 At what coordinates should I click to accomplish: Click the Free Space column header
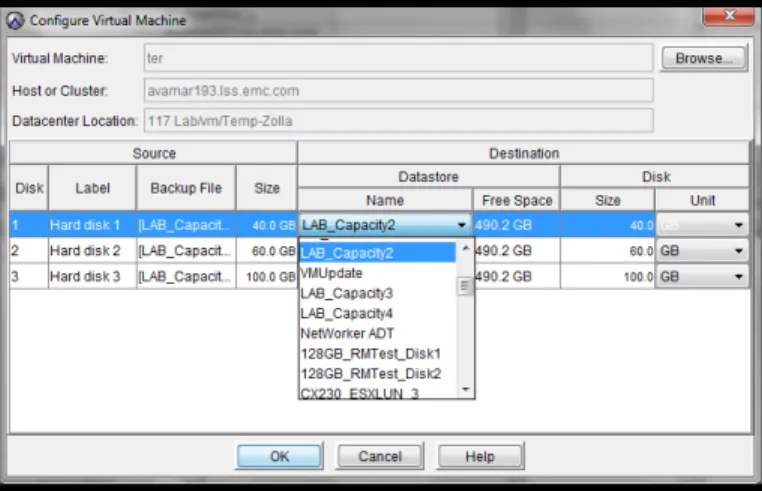coord(517,200)
